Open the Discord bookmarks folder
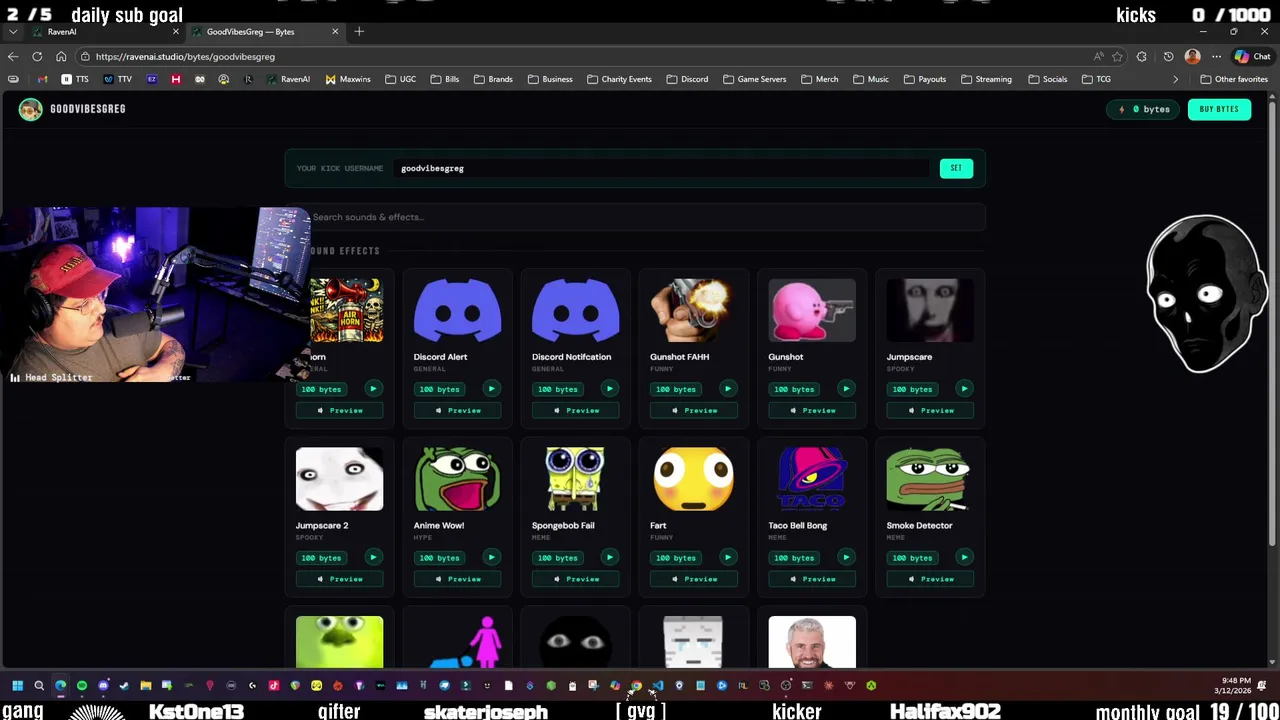This screenshot has width=1280, height=720. [686, 79]
